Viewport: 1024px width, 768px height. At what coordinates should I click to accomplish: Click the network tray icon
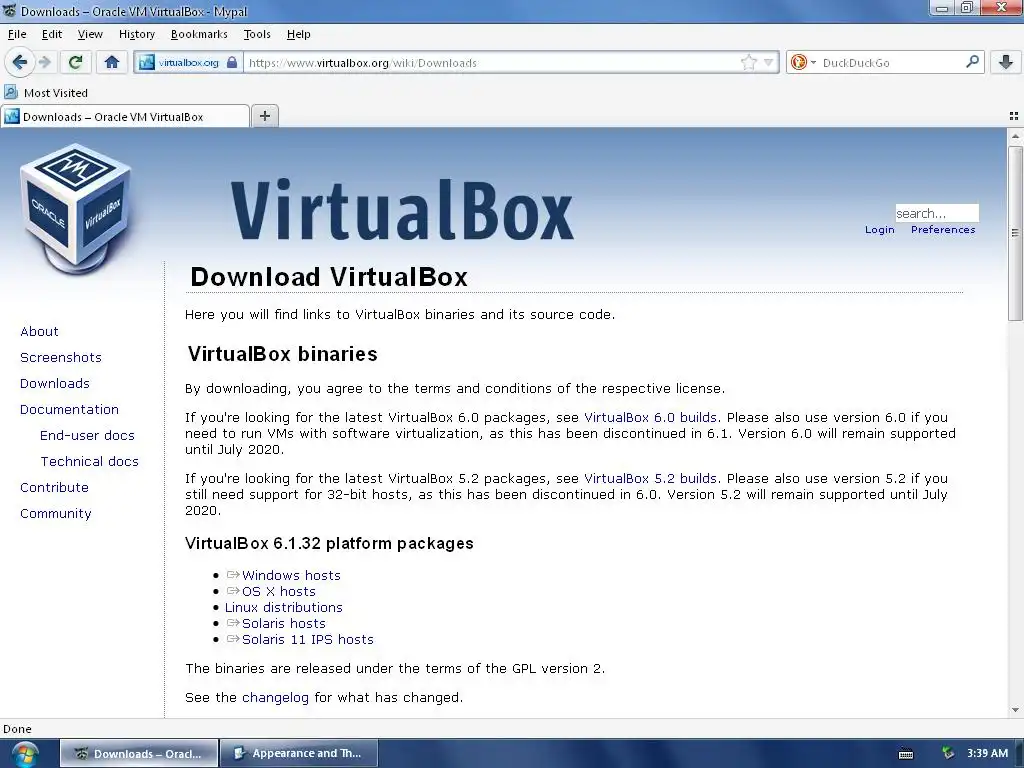pos(948,753)
